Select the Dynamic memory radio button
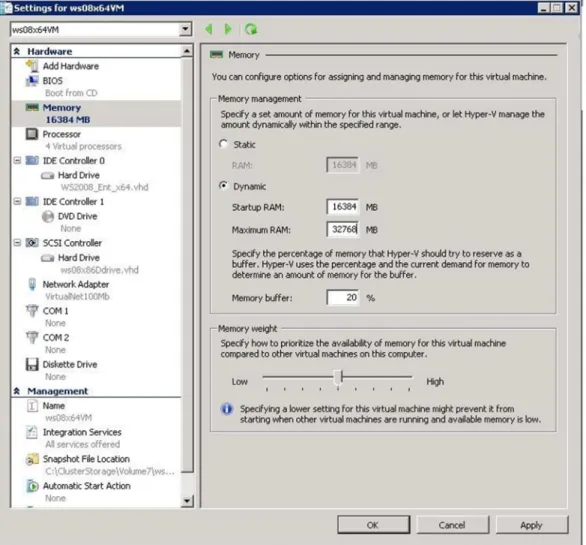This screenshot has height=545, width=586. pyautogui.click(x=223, y=186)
